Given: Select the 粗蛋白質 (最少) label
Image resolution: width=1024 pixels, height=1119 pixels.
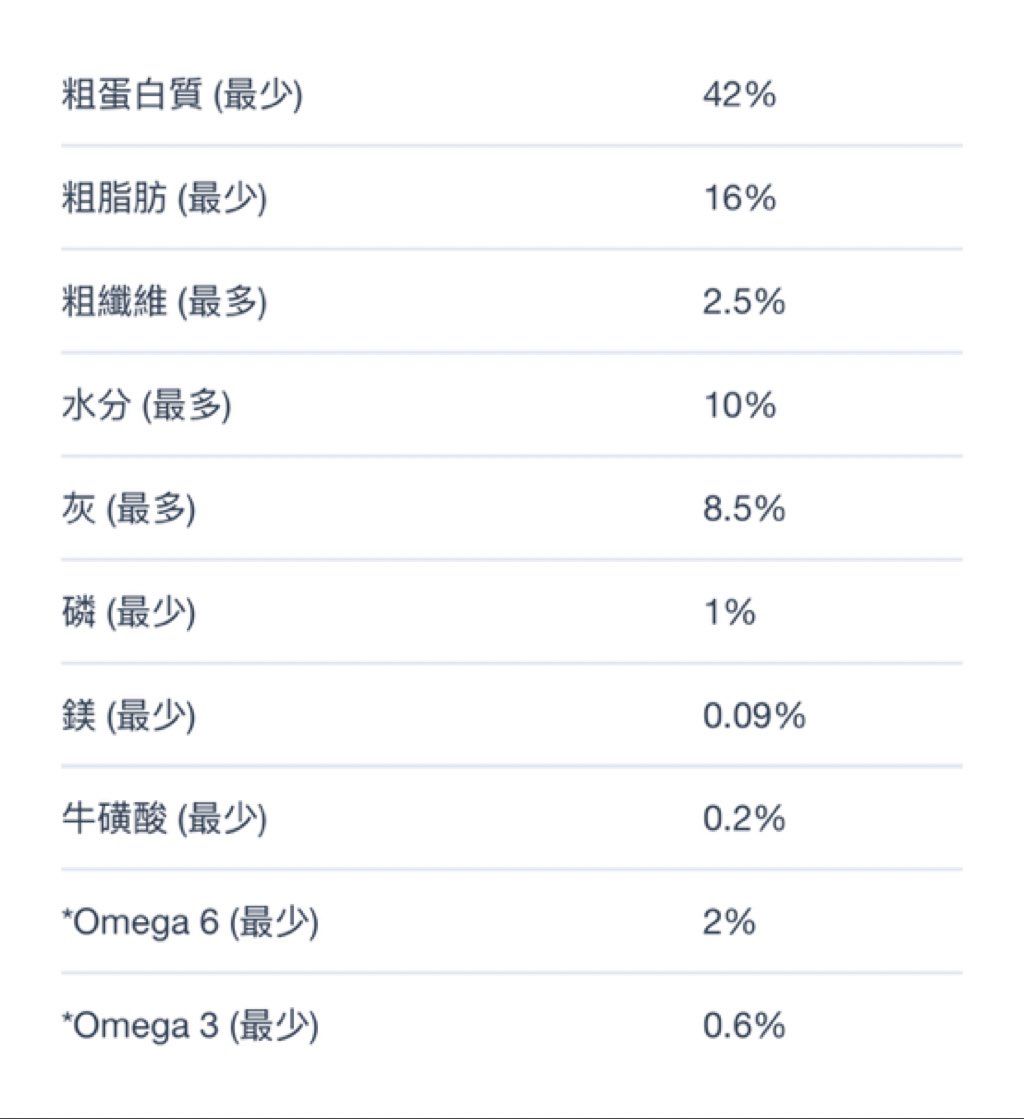Looking at the screenshot, I should pyautogui.click(x=182, y=95).
